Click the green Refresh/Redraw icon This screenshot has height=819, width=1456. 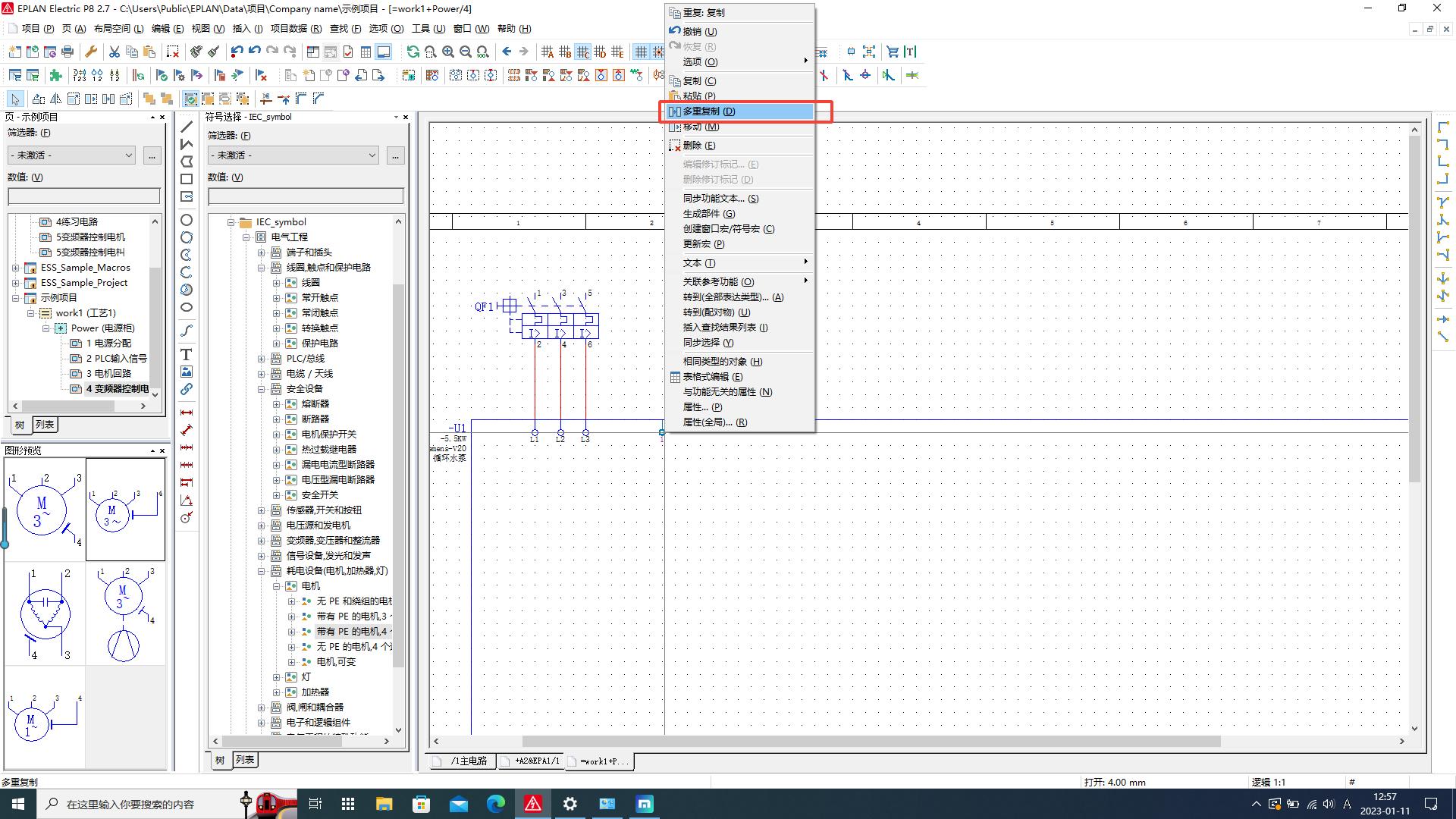[413, 52]
